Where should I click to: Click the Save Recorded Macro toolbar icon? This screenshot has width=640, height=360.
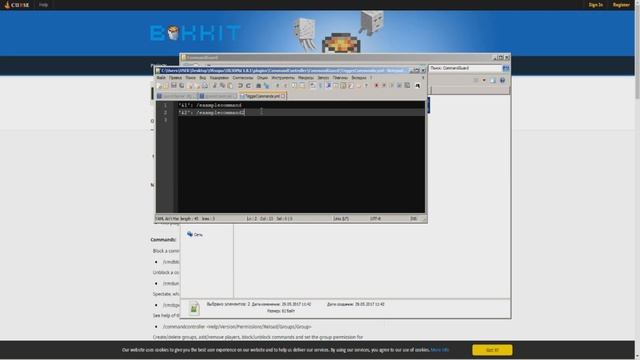tap(407, 86)
